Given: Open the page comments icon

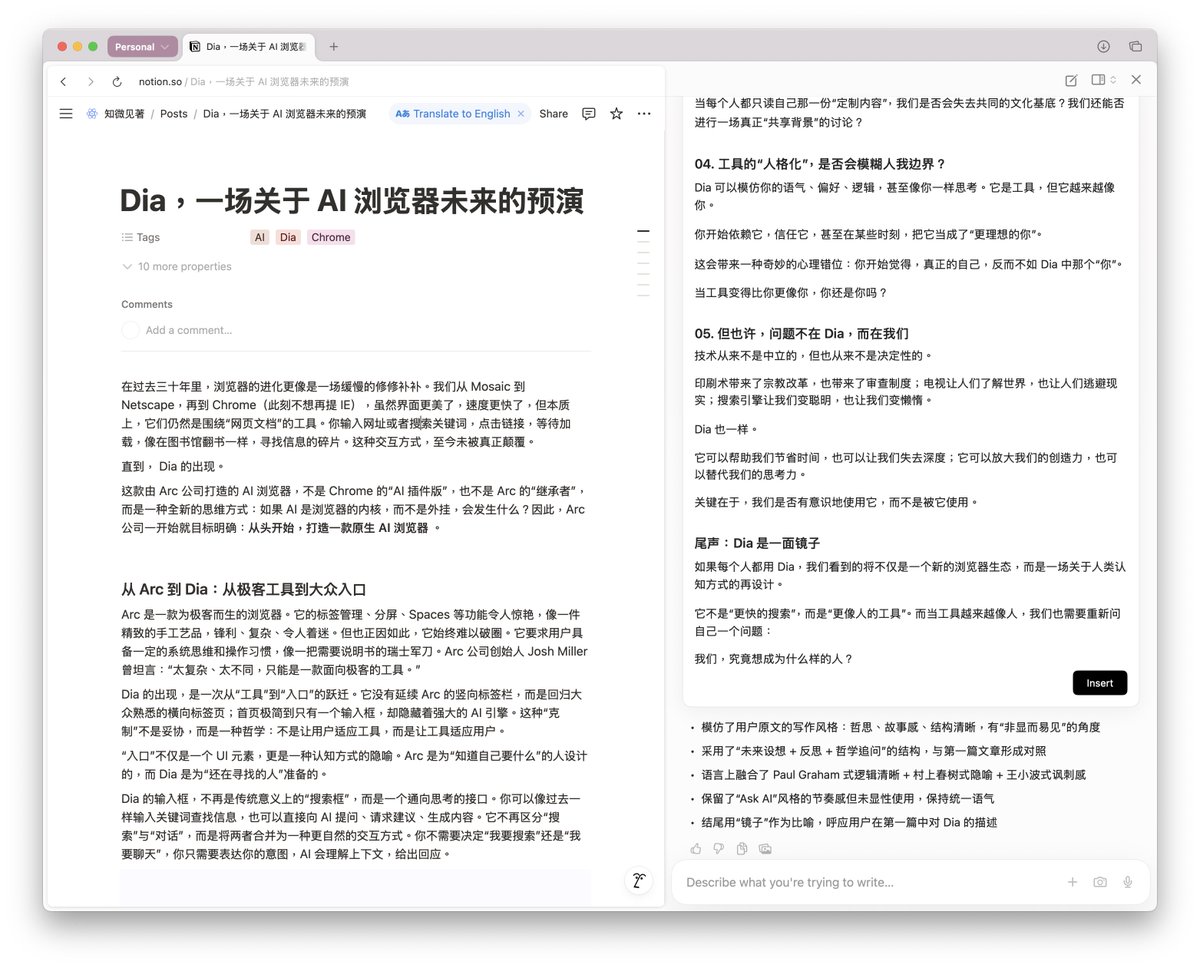Looking at the screenshot, I should coord(589,114).
